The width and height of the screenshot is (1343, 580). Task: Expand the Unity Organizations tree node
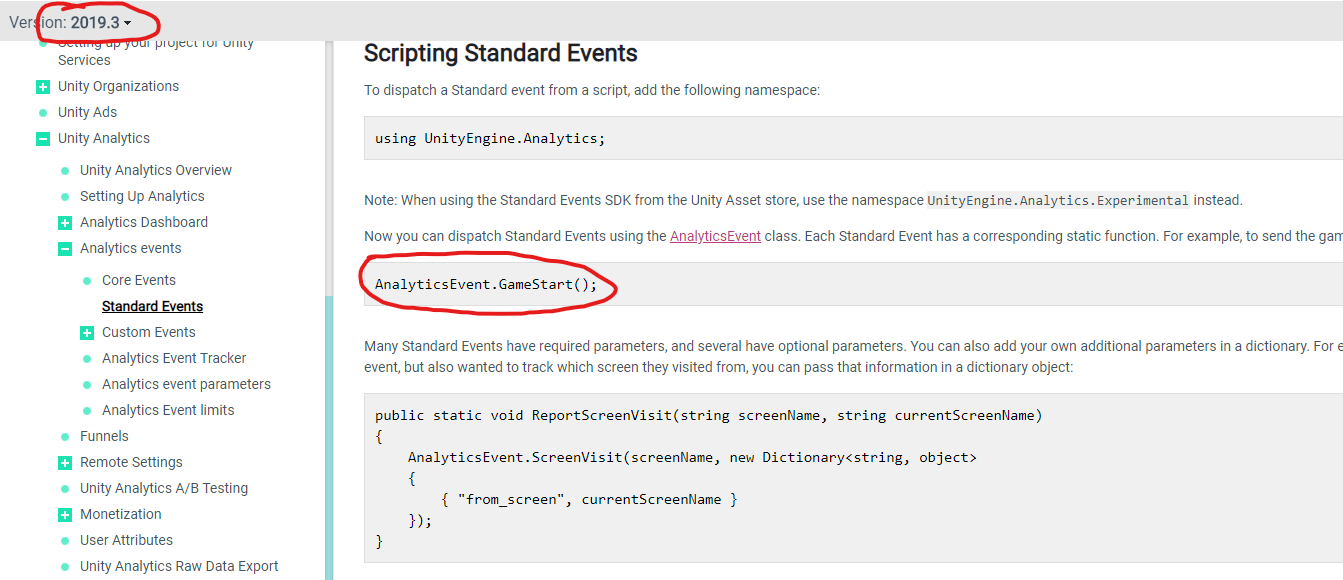coord(43,87)
